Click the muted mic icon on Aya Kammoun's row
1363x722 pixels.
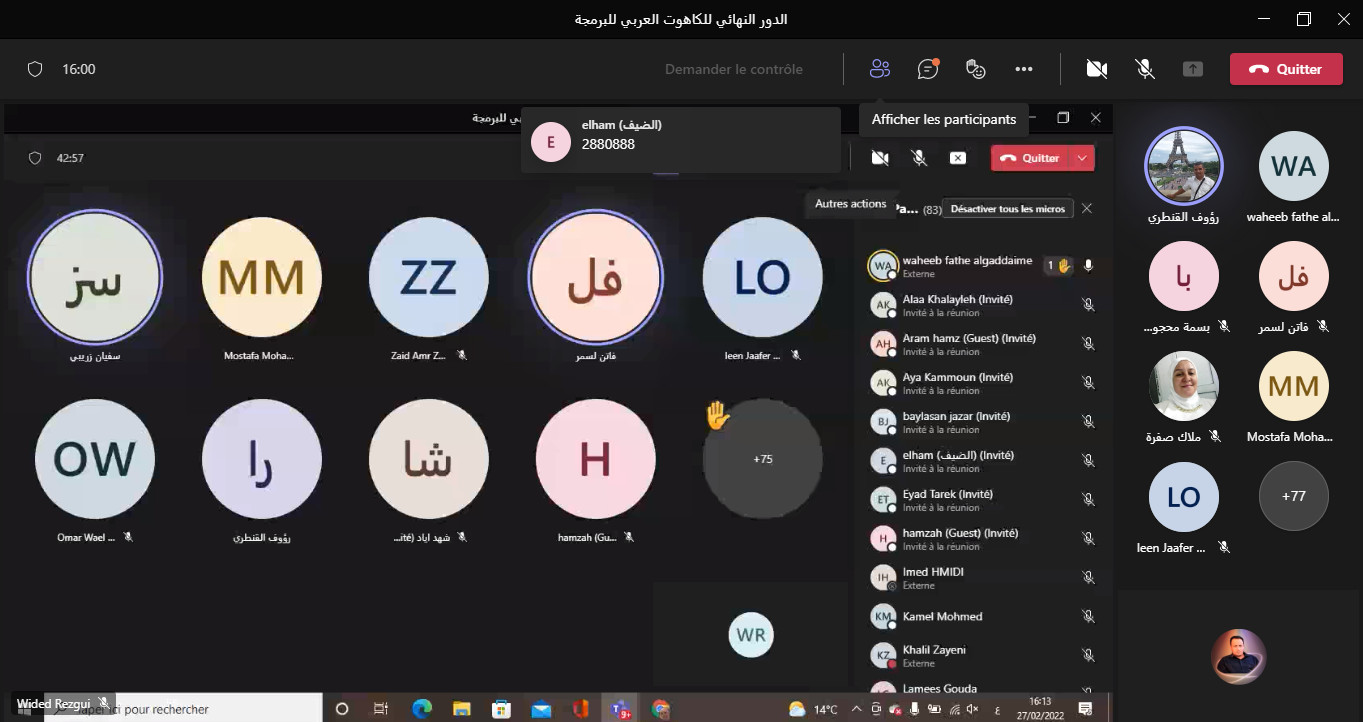point(1088,382)
